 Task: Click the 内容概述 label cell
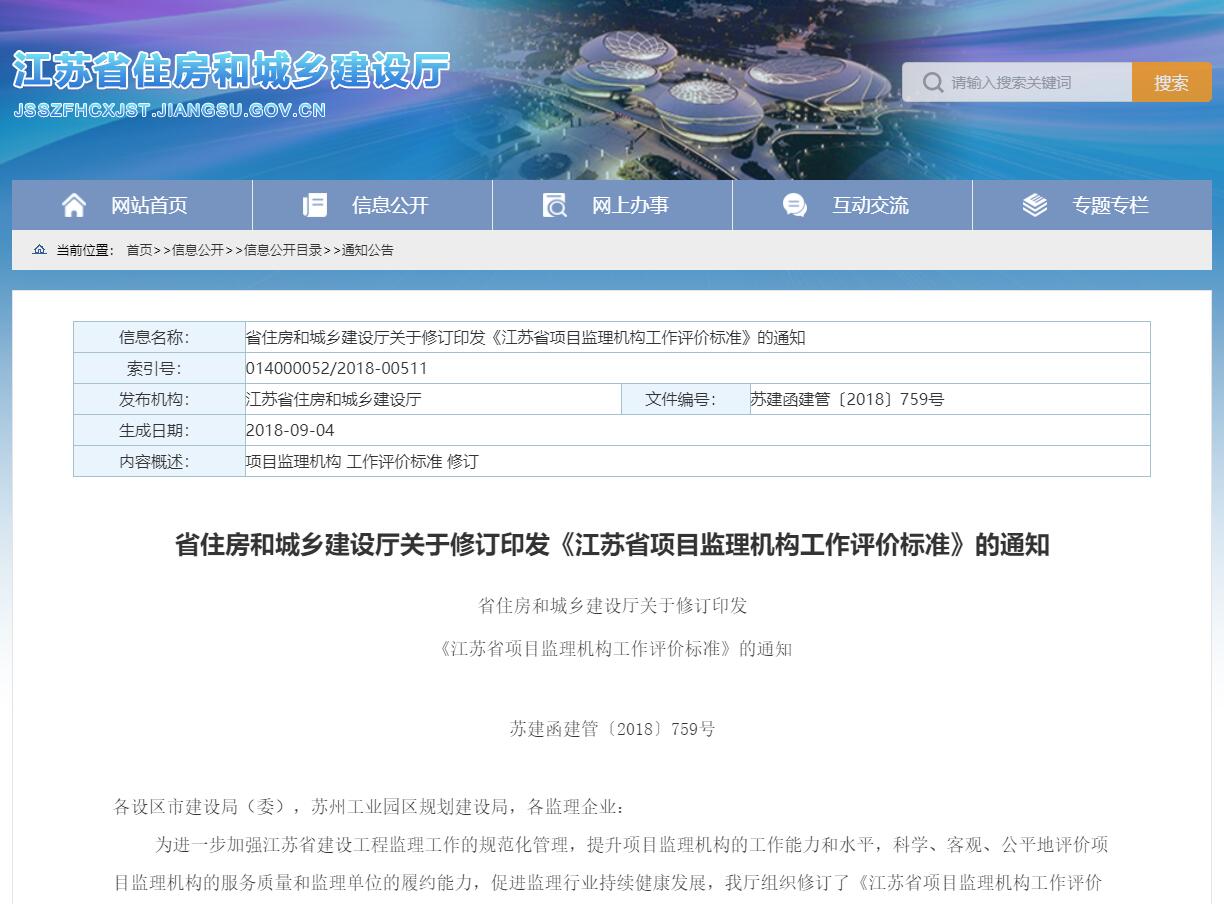click(159, 461)
